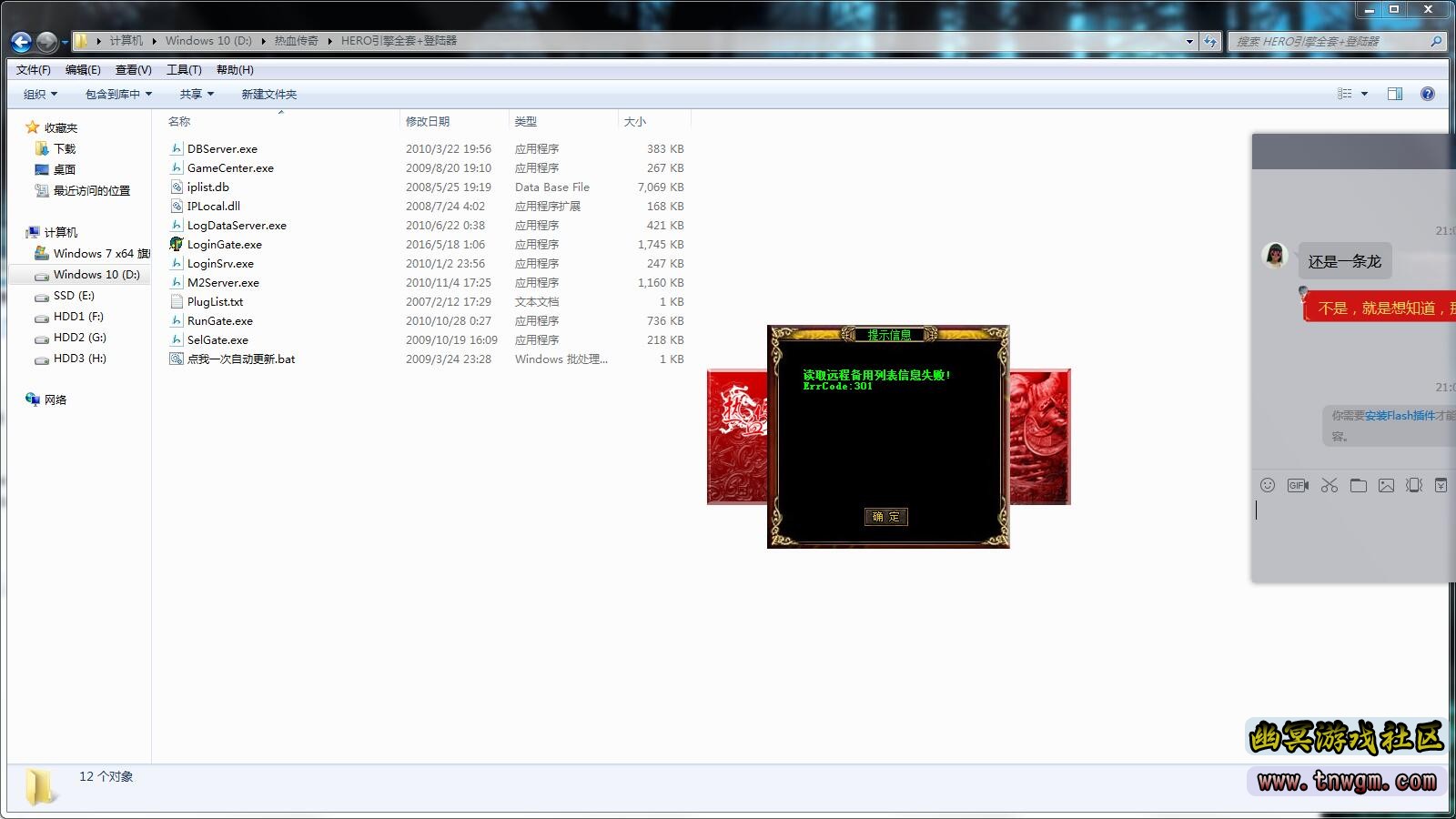Click the refresh button beside address bar
The height and width of the screenshot is (819, 1456).
1209,41
